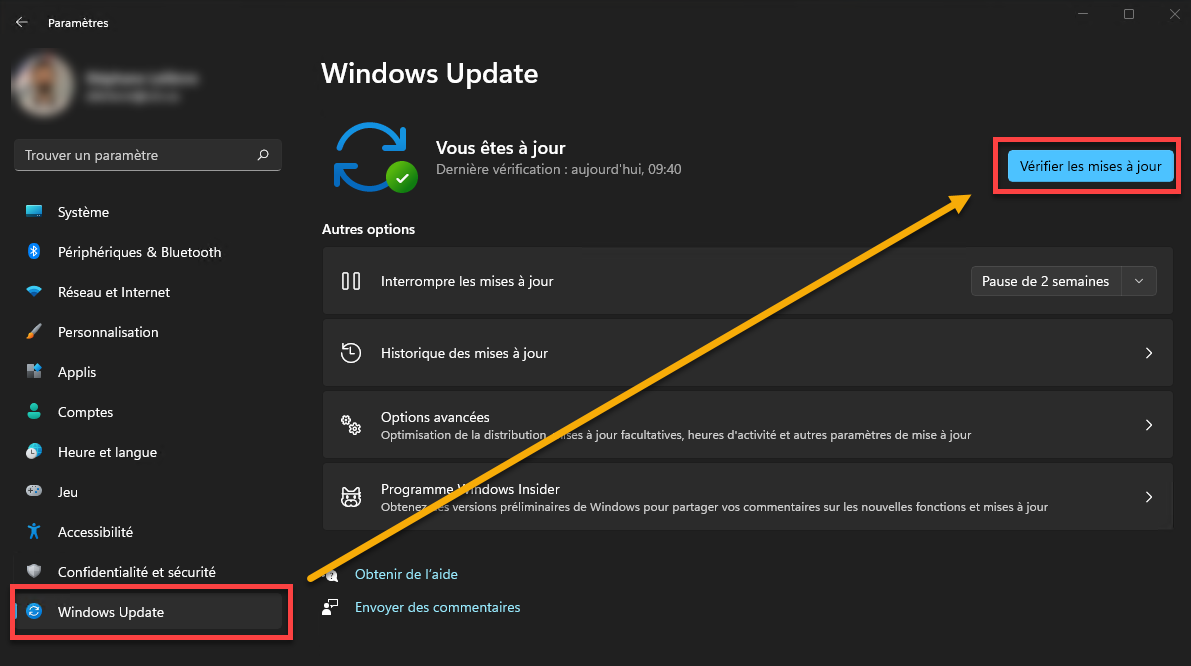Open Programme Windows Insider row
Image resolution: width=1191 pixels, height=666 pixels.
[x=747, y=497]
